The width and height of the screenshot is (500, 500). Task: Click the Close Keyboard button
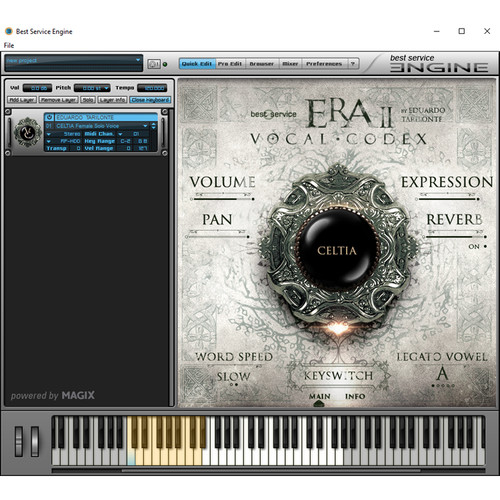point(150,100)
